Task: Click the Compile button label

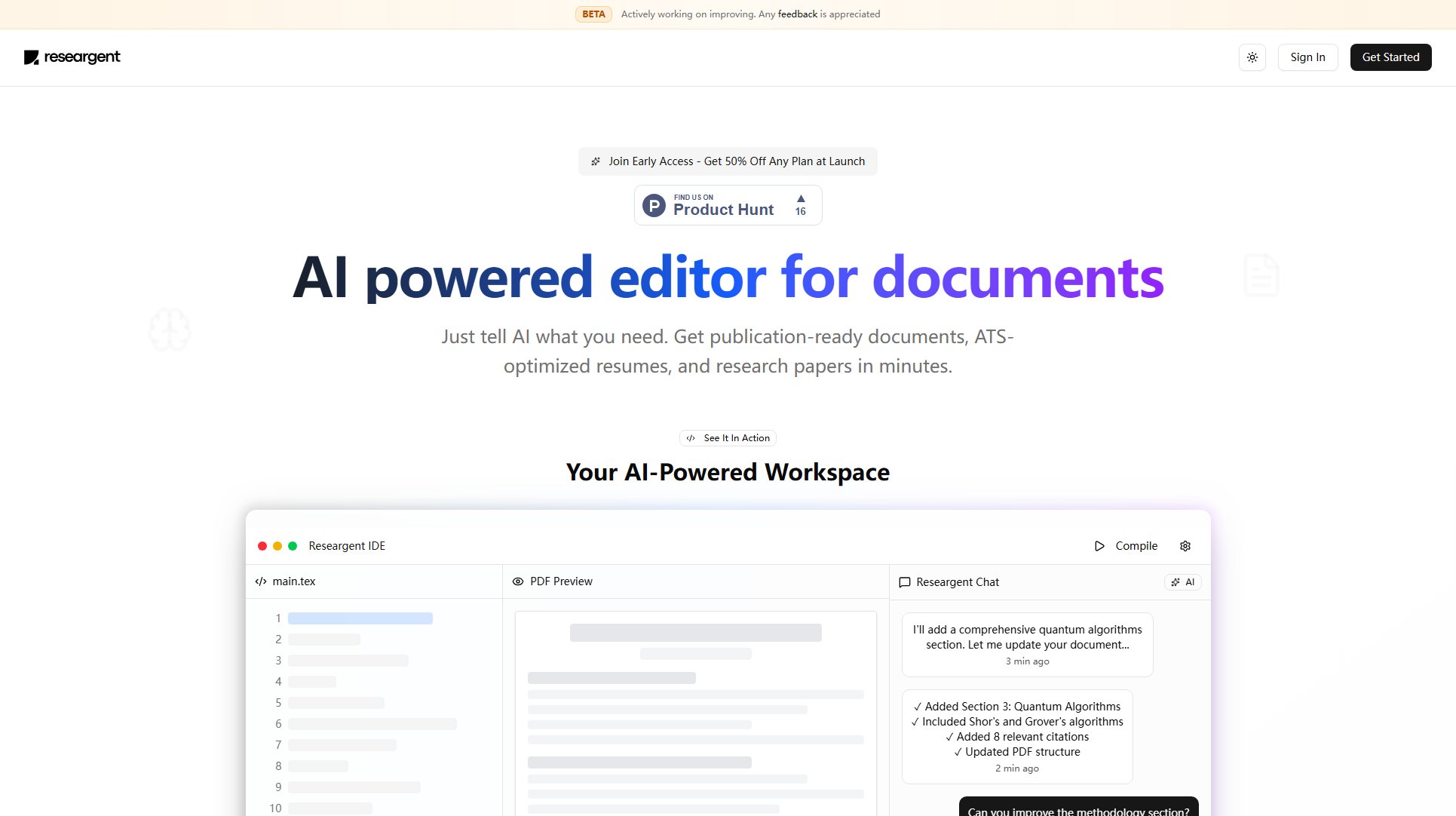Action: pos(1136,546)
